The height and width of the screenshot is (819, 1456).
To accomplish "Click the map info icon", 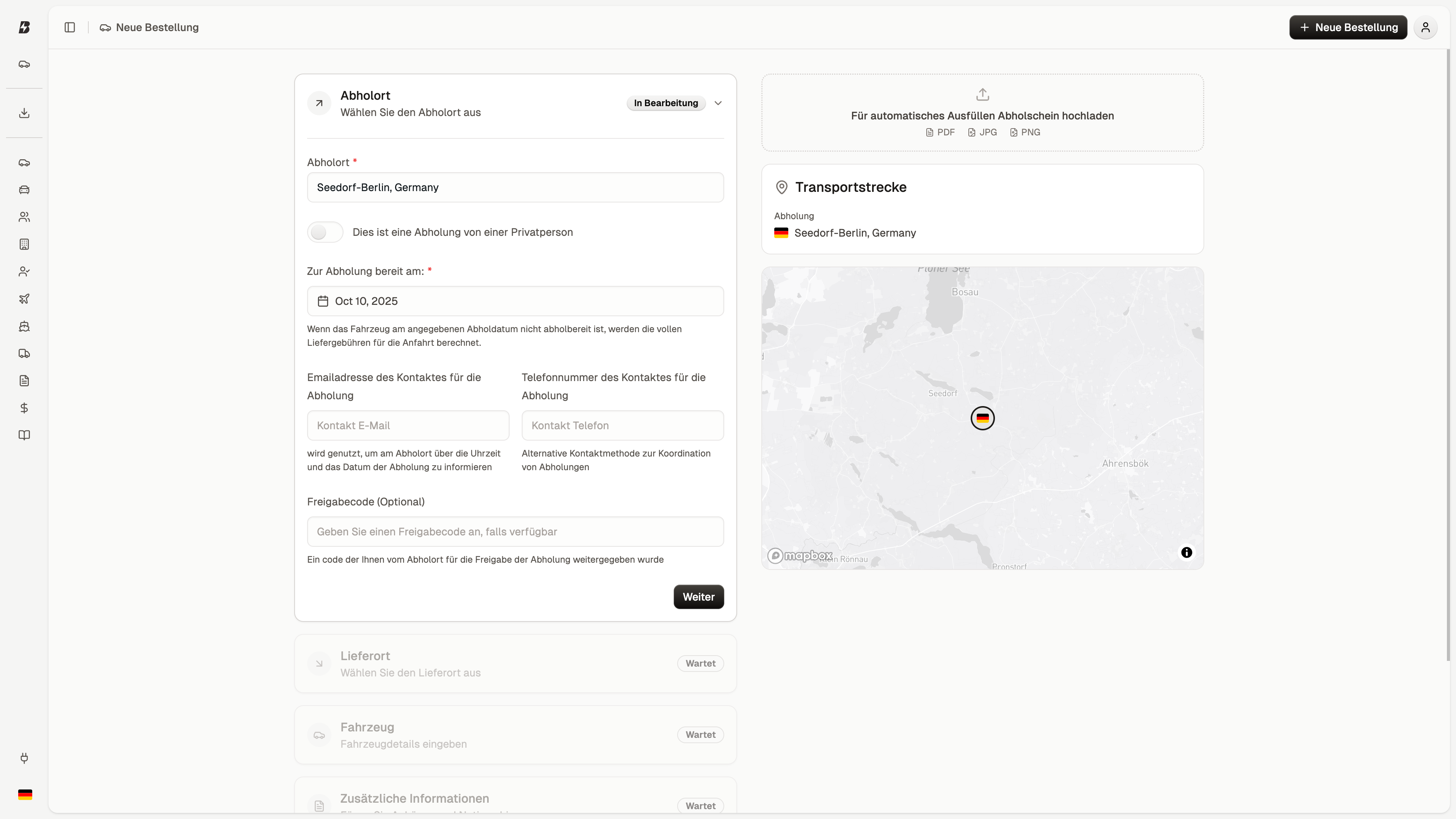I will pyautogui.click(x=1186, y=552).
